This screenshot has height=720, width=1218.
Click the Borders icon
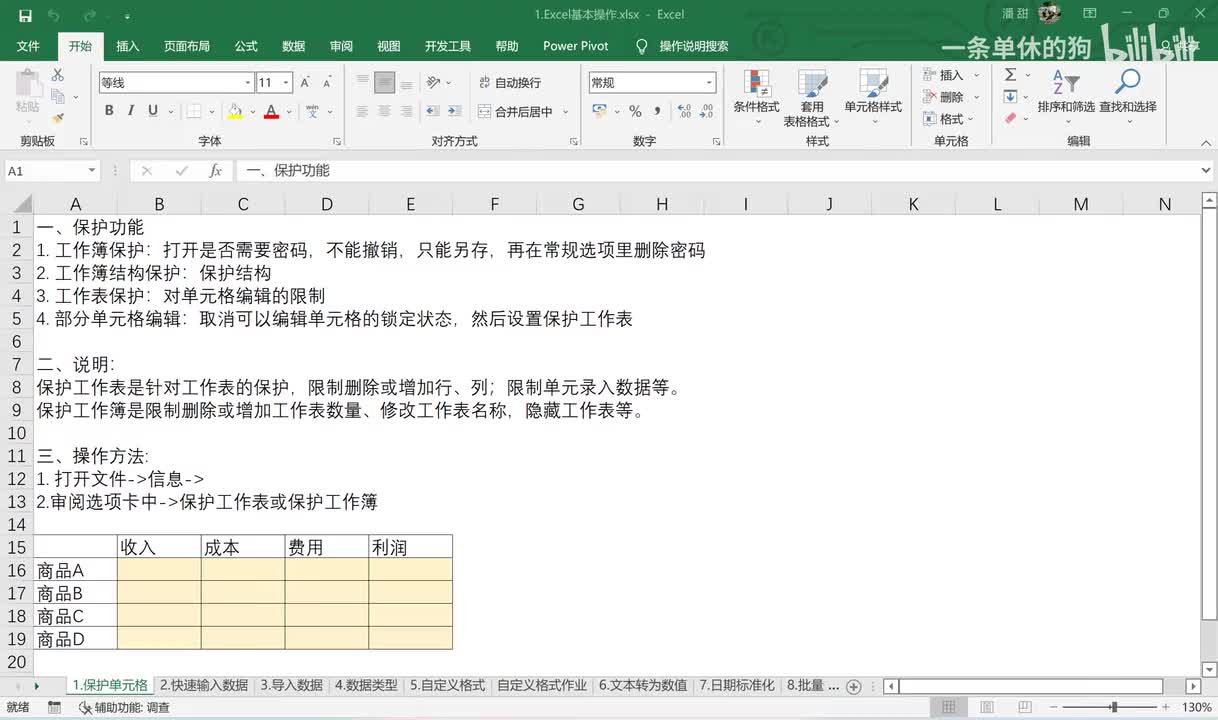coord(193,111)
